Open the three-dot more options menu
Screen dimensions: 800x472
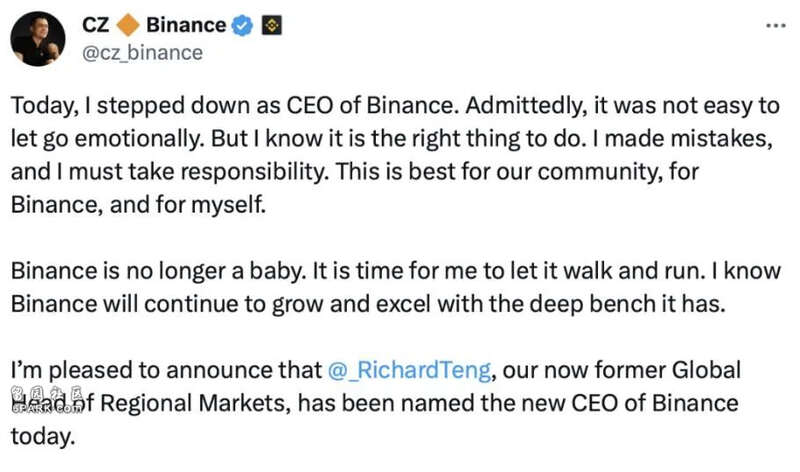coord(775,24)
